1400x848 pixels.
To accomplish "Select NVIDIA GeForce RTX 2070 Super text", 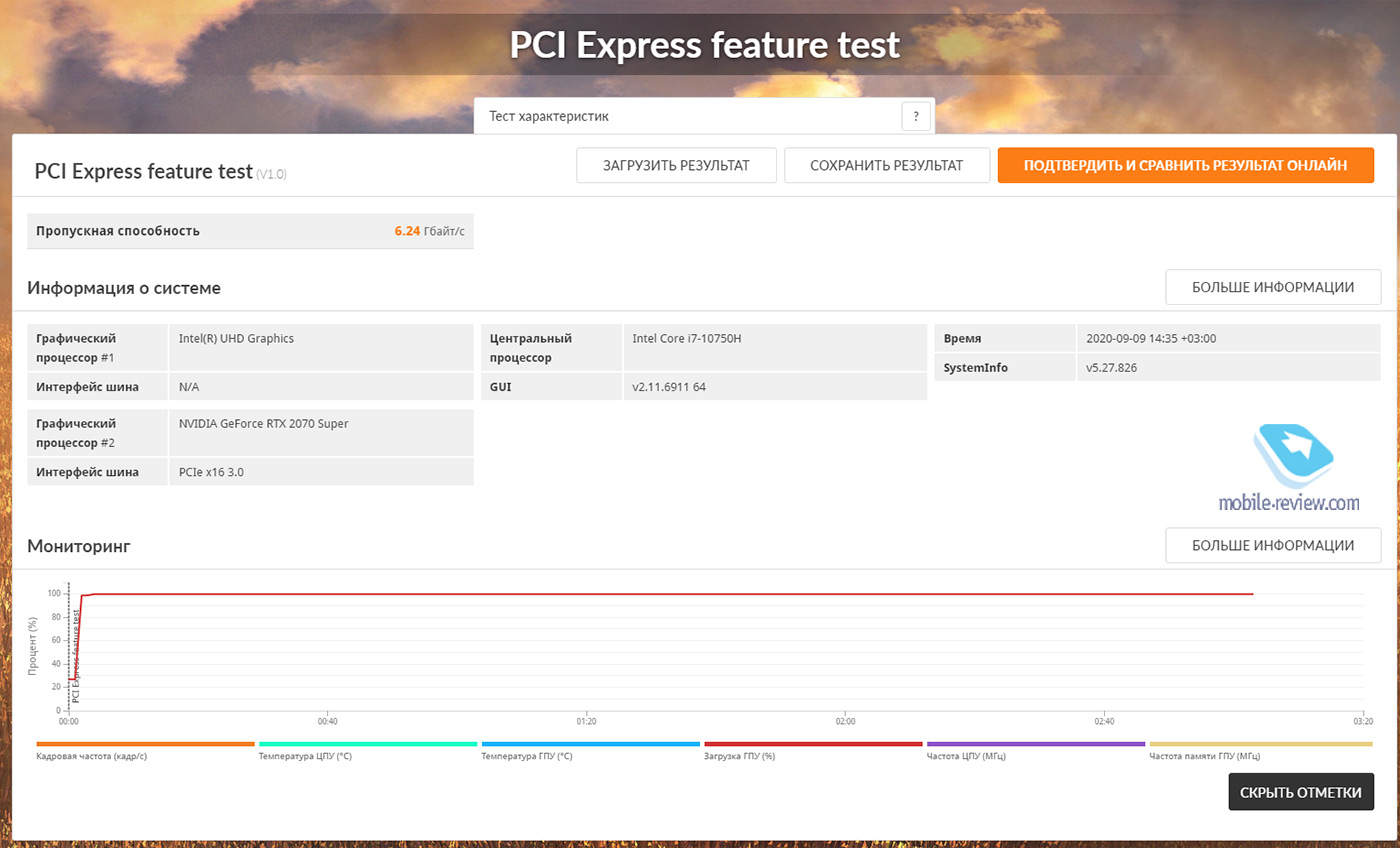I will (x=264, y=423).
